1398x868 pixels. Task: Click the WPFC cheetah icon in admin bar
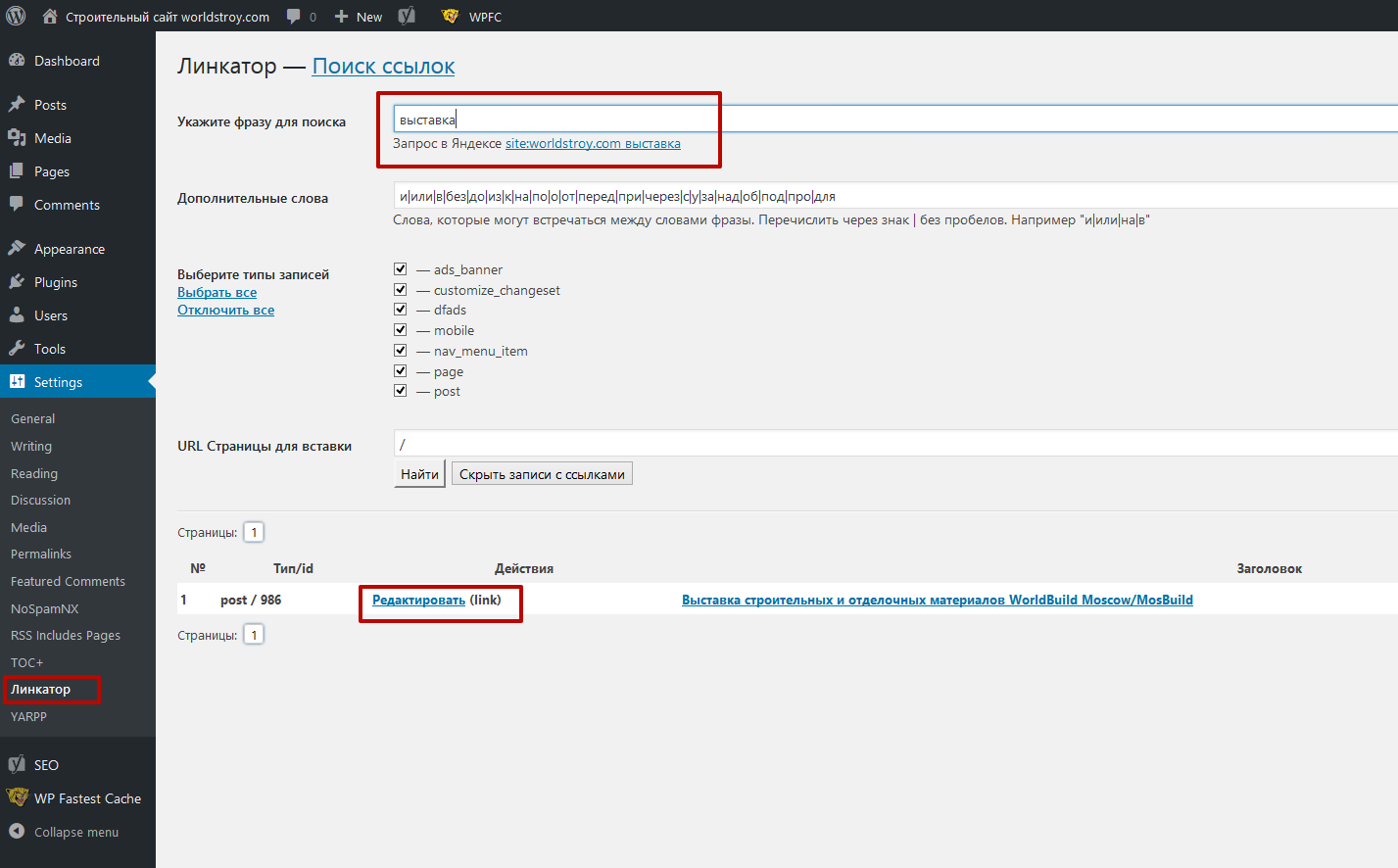450,16
